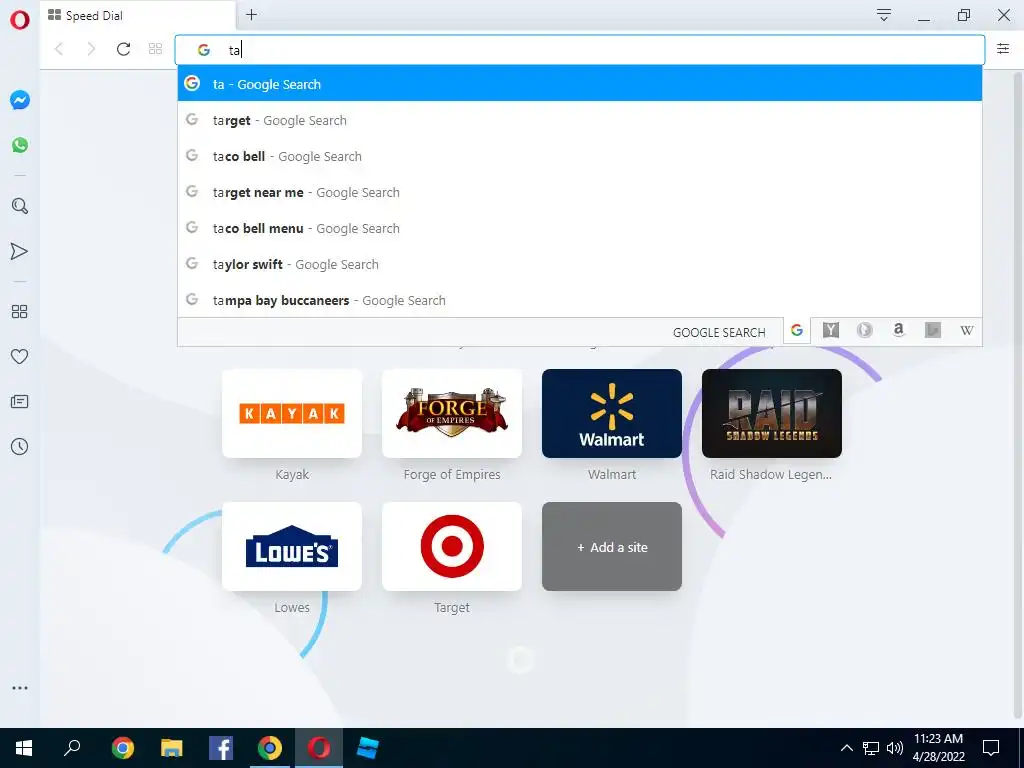Open Speed Dial grid icon in sidebar

(x=20, y=312)
